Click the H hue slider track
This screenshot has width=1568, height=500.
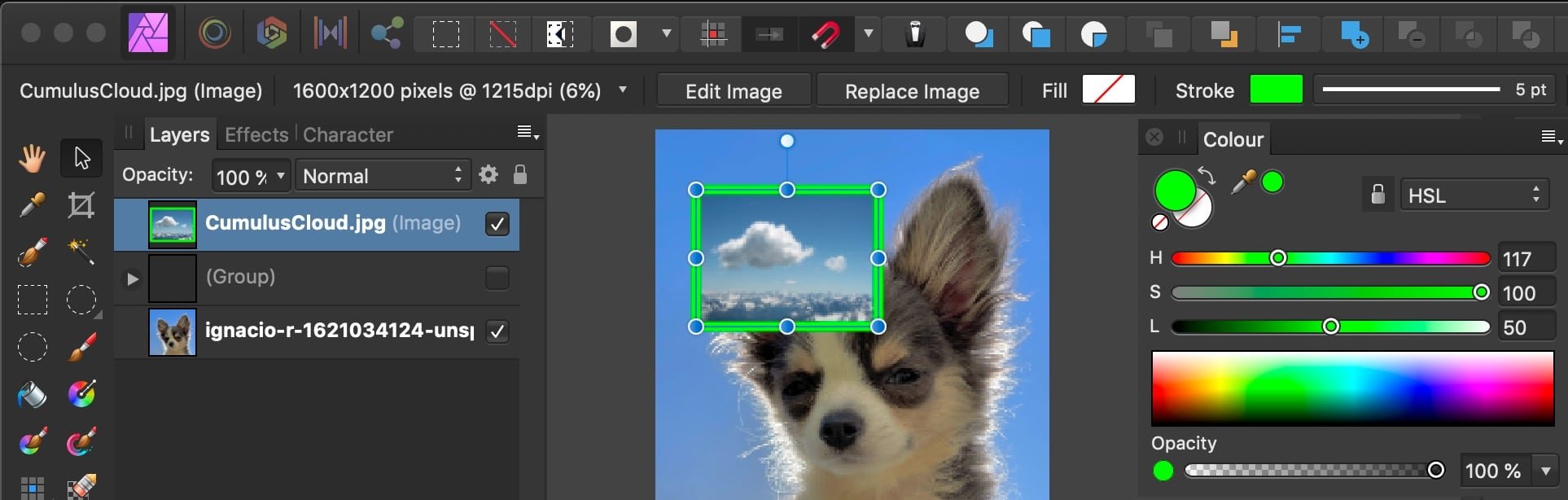pos(1330,258)
